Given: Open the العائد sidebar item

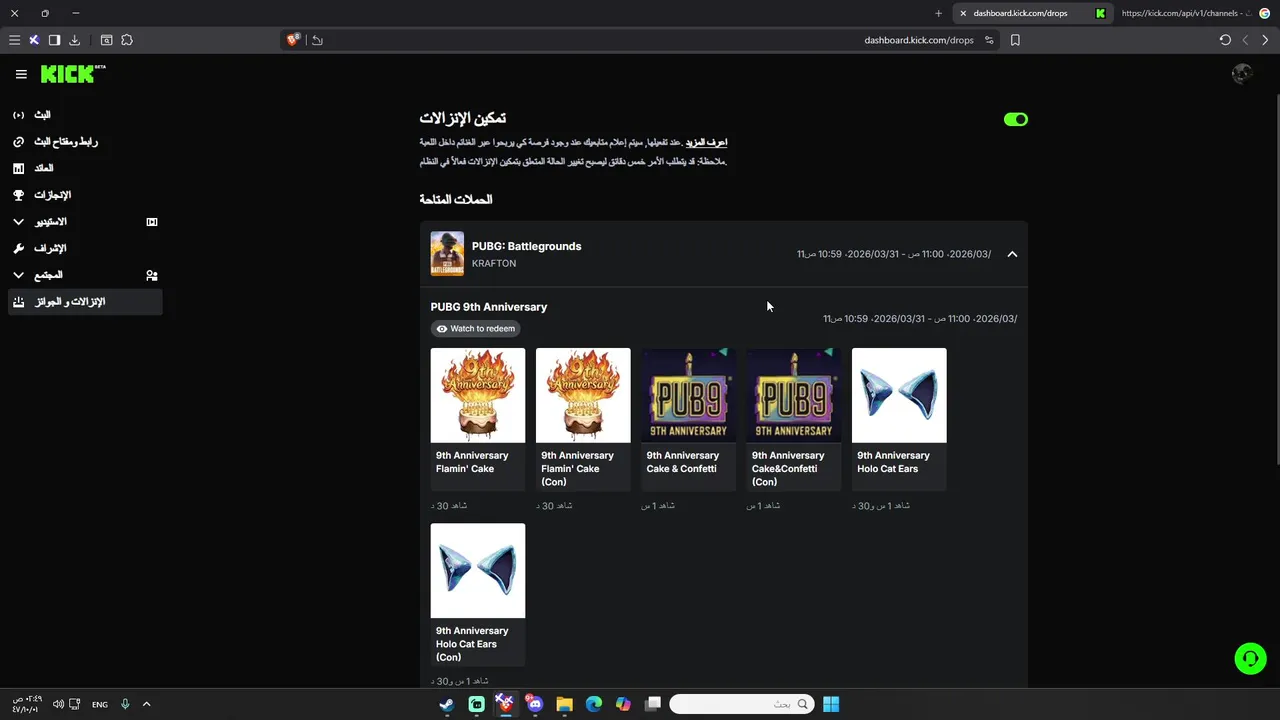Looking at the screenshot, I should point(85,168).
